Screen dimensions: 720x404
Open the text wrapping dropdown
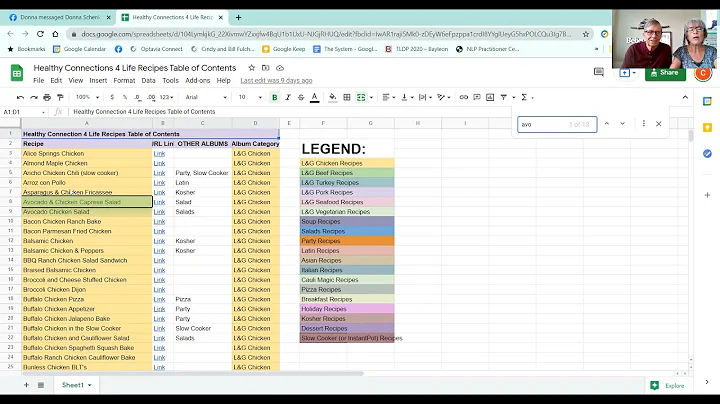426,97
